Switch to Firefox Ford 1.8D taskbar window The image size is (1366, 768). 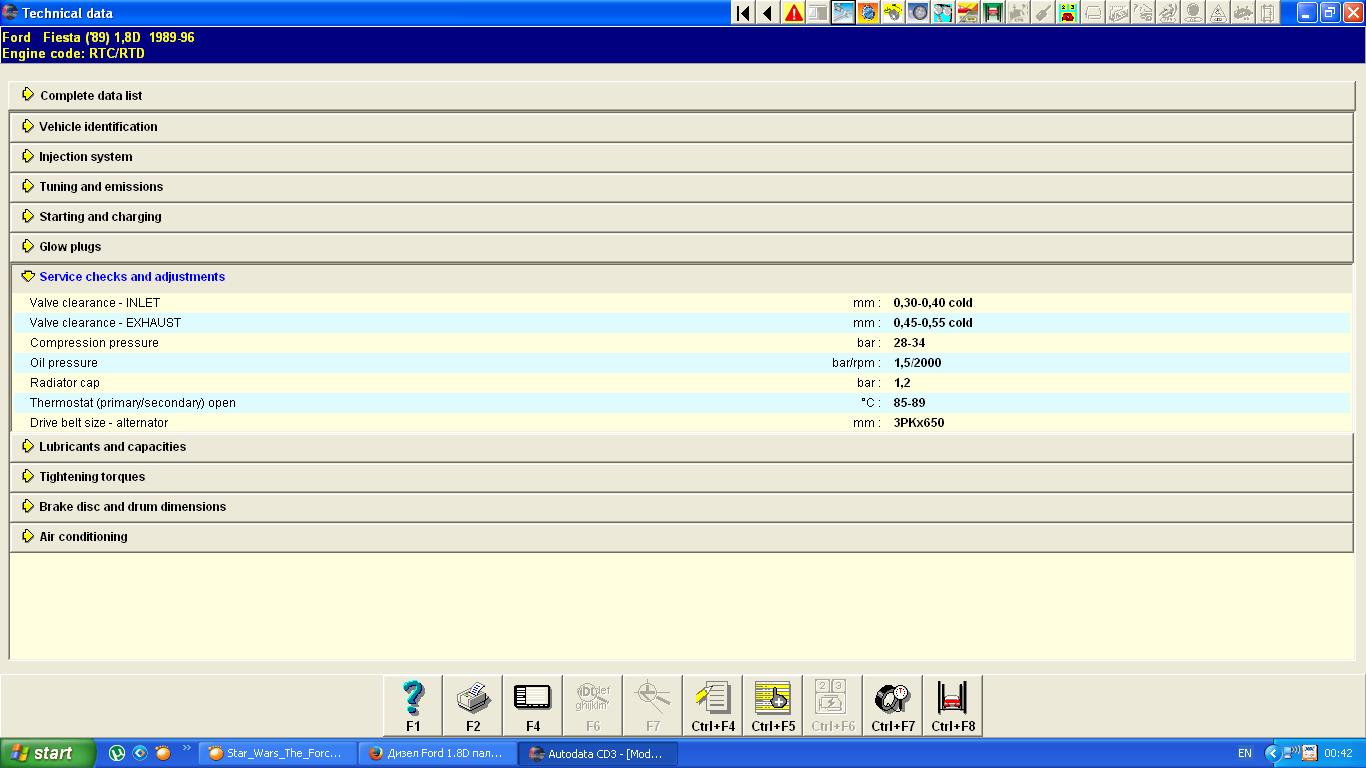(x=437, y=754)
